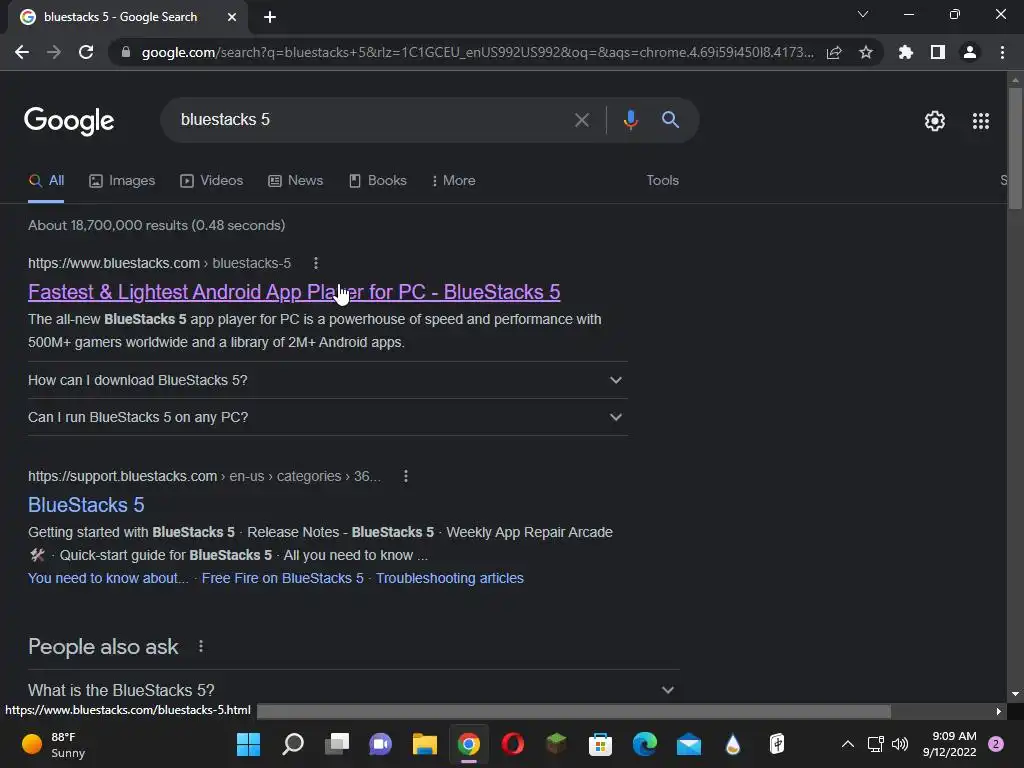Open the tab search dropdown arrow

pos(863,14)
